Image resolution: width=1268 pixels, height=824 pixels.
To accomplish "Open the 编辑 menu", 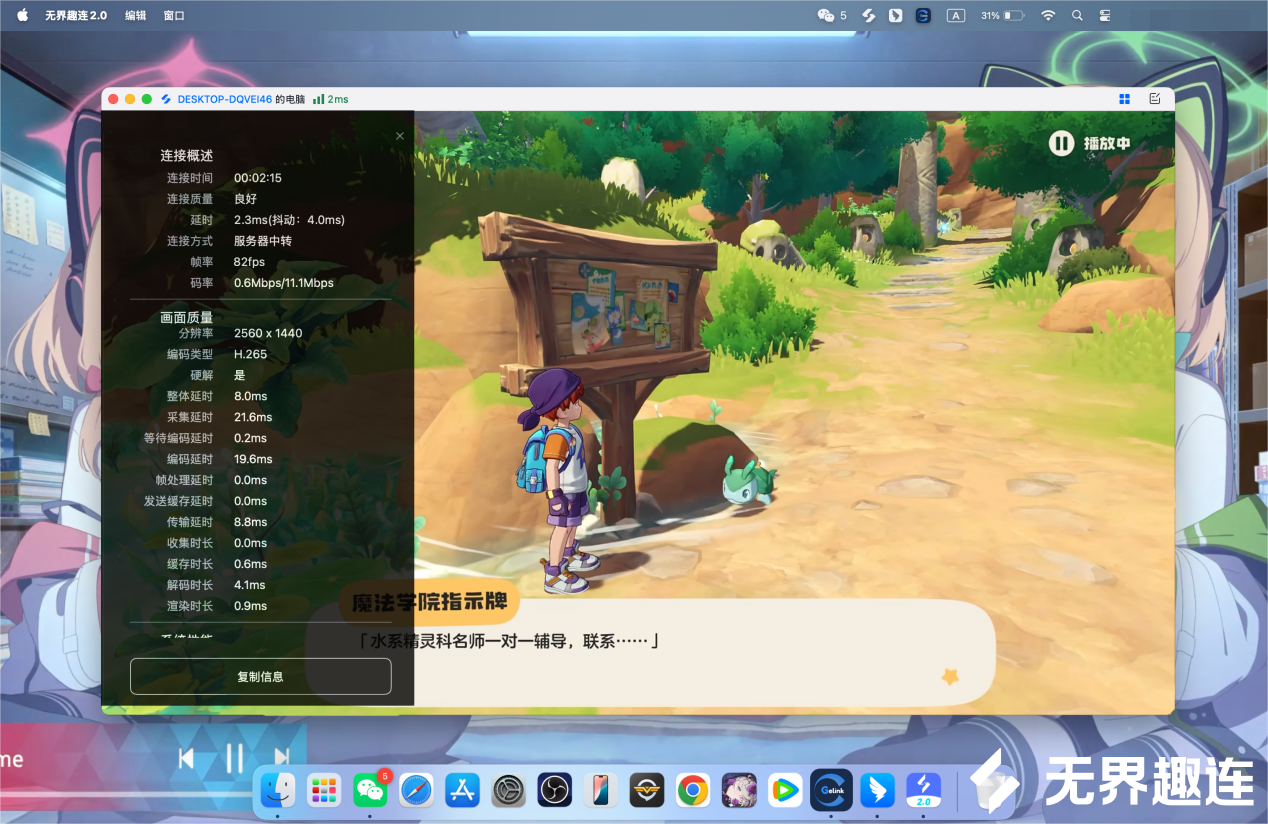I will click(x=135, y=16).
